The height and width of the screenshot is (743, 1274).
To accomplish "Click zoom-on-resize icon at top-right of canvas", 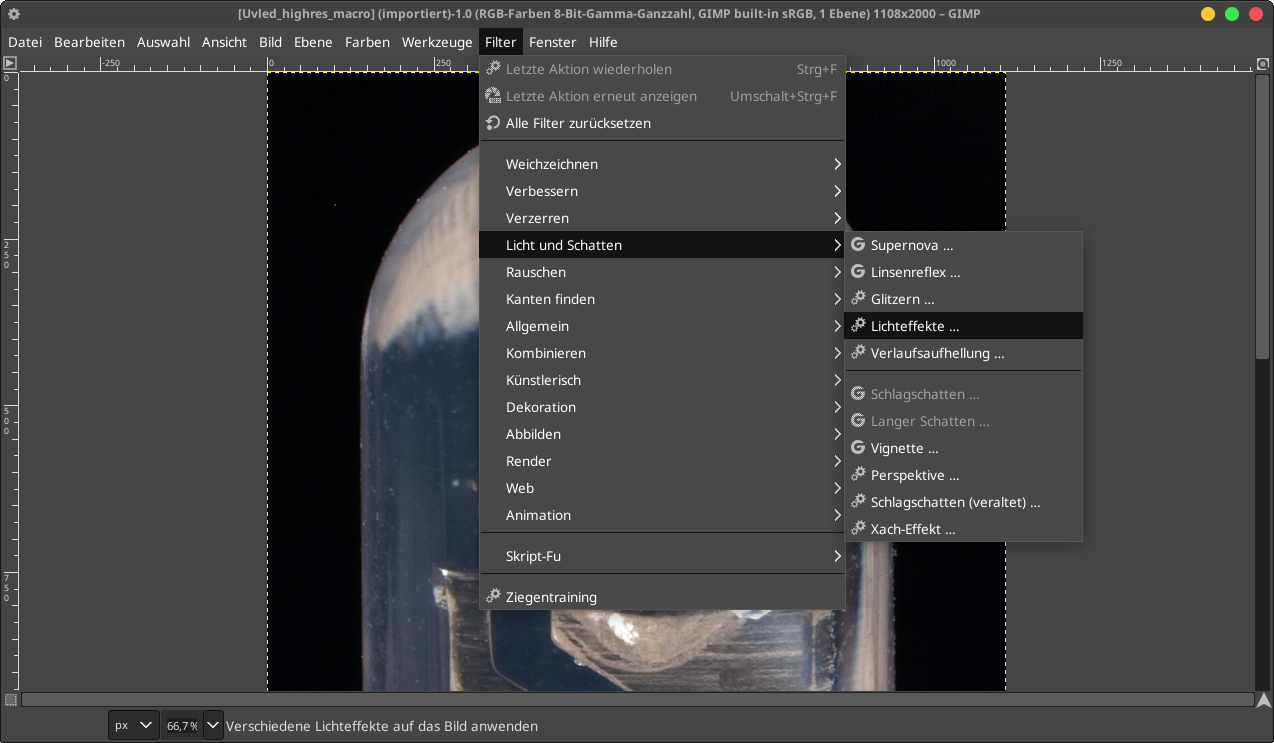I will [1263, 64].
